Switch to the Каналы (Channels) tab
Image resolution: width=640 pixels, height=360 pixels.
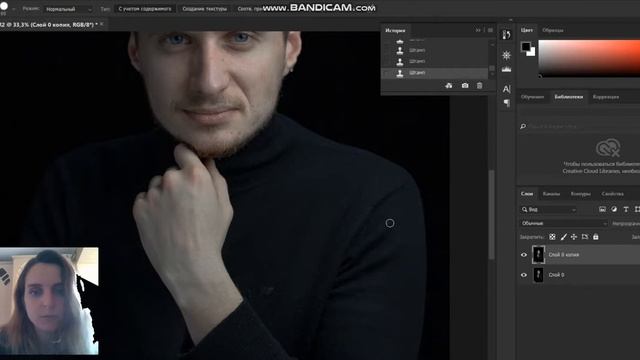[x=551, y=194]
